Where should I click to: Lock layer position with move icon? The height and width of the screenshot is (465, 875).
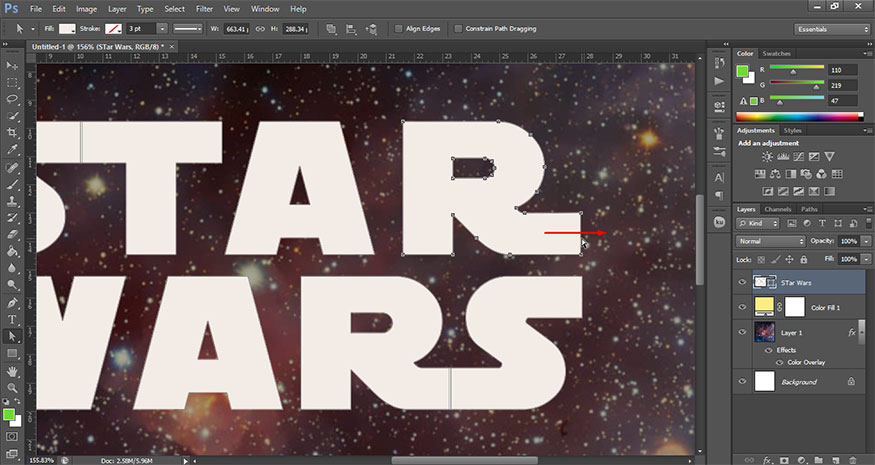[x=789, y=260]
